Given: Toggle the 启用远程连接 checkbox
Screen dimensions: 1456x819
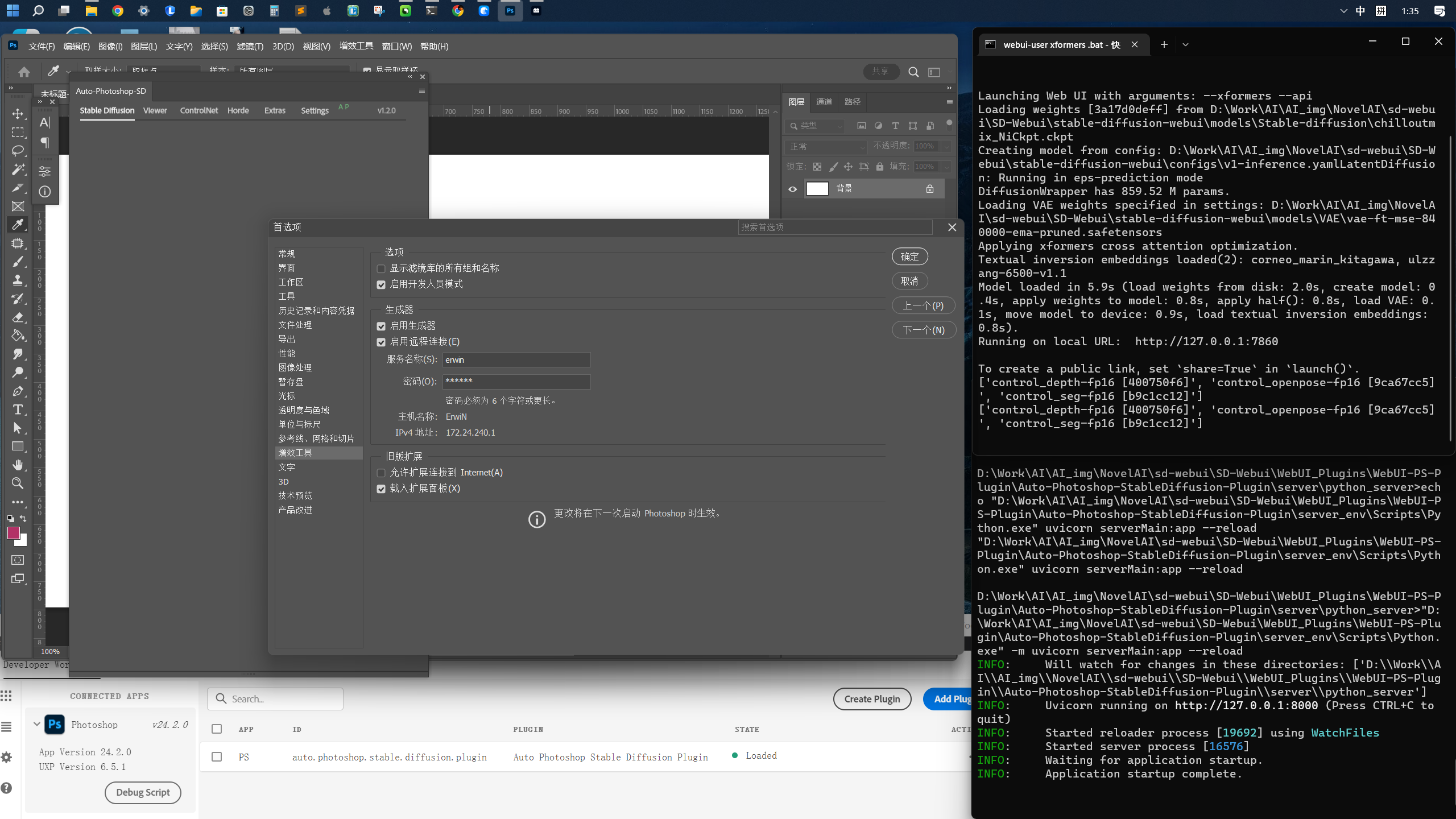Looking at the screenshot, I should pos(381,342).
